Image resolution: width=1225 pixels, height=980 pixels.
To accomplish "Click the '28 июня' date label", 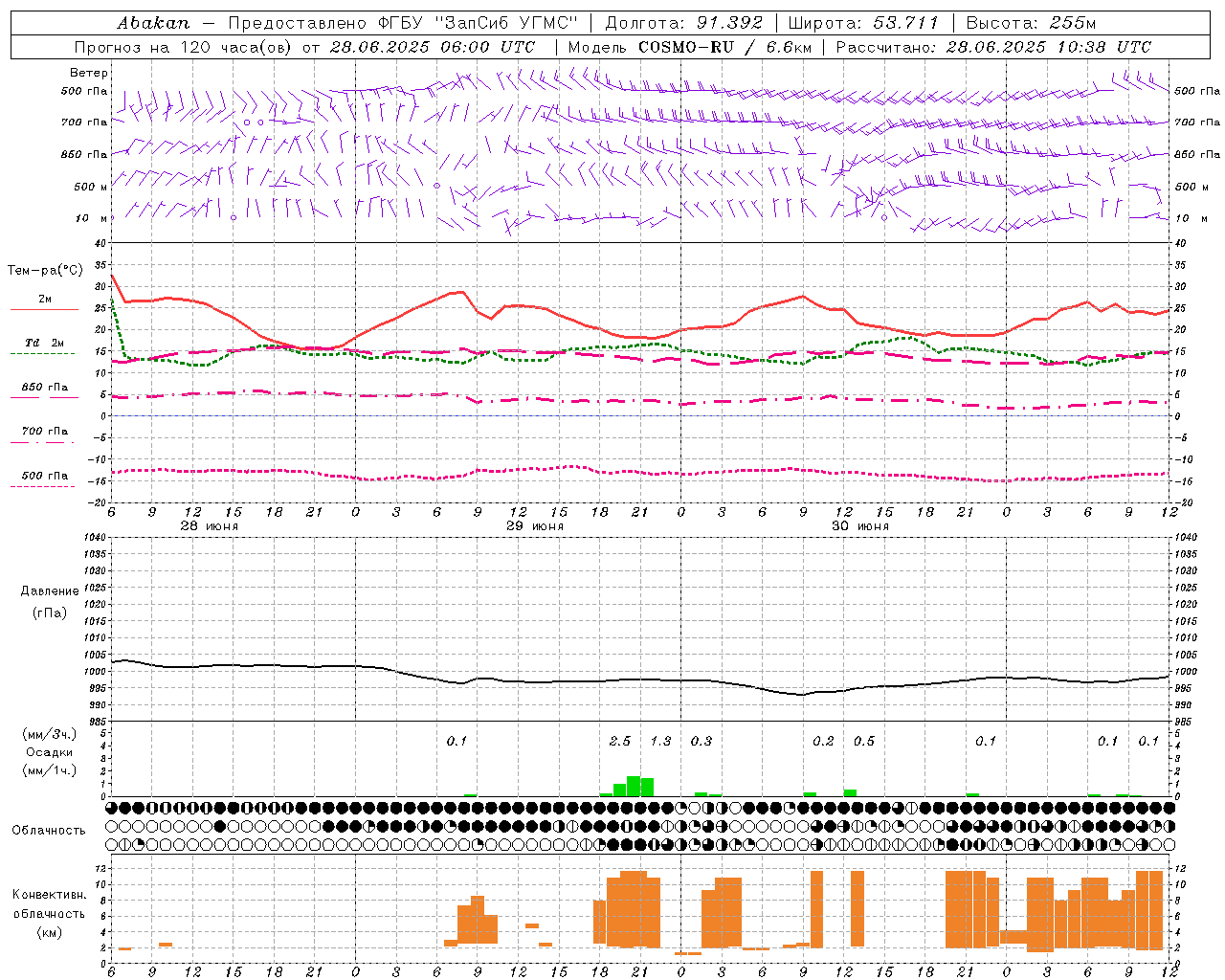I will (210, 526).
